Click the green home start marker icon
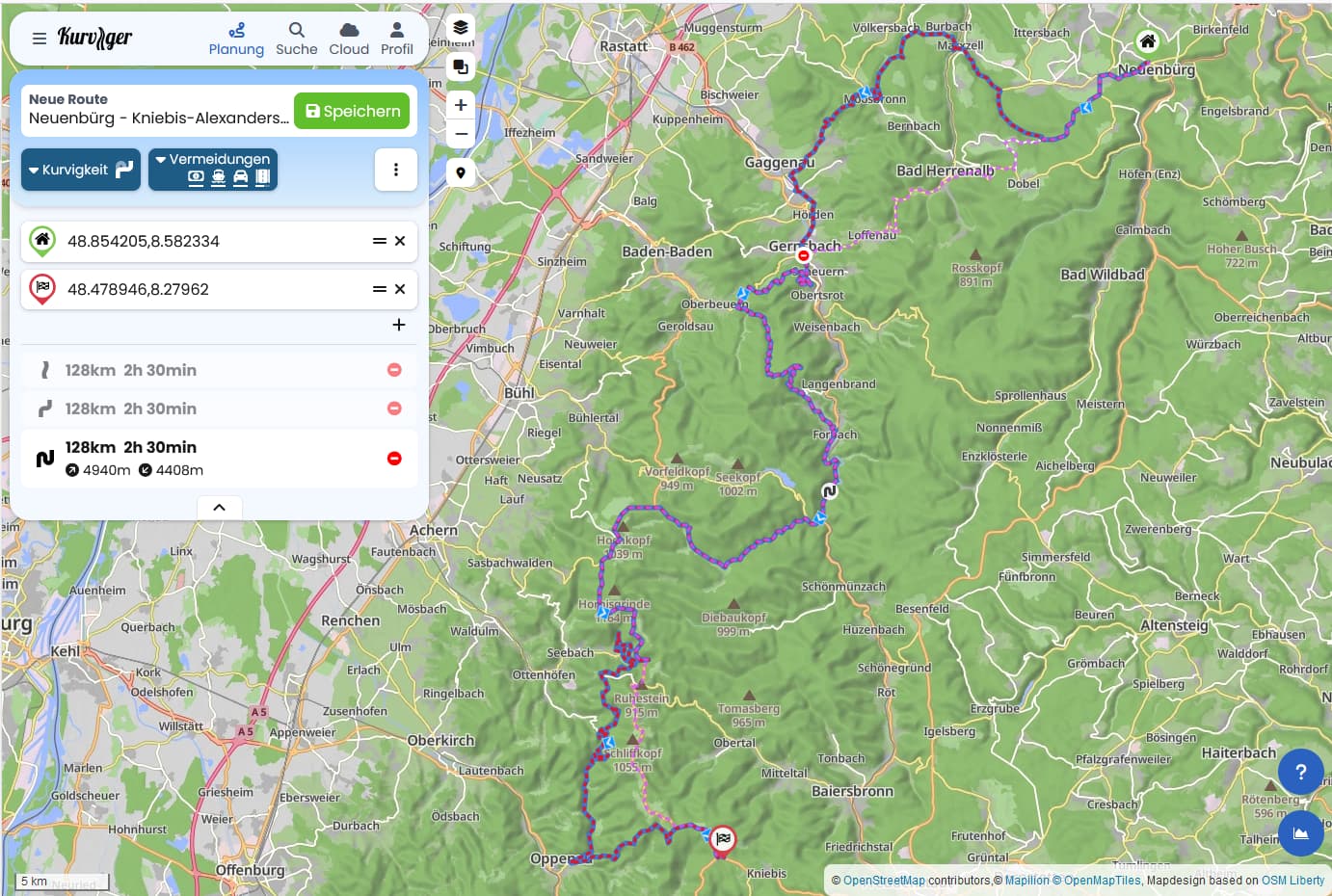 [x=42, y=240]
